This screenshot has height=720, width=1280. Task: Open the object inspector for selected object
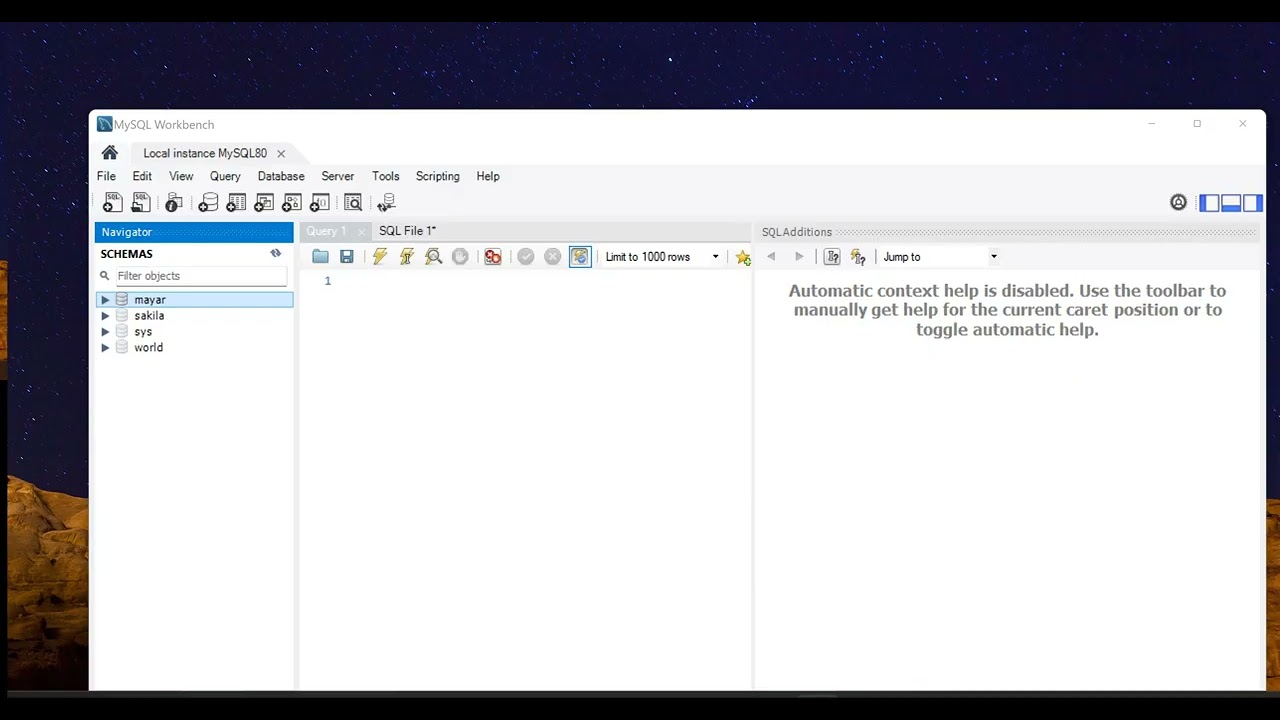(174, 203)
